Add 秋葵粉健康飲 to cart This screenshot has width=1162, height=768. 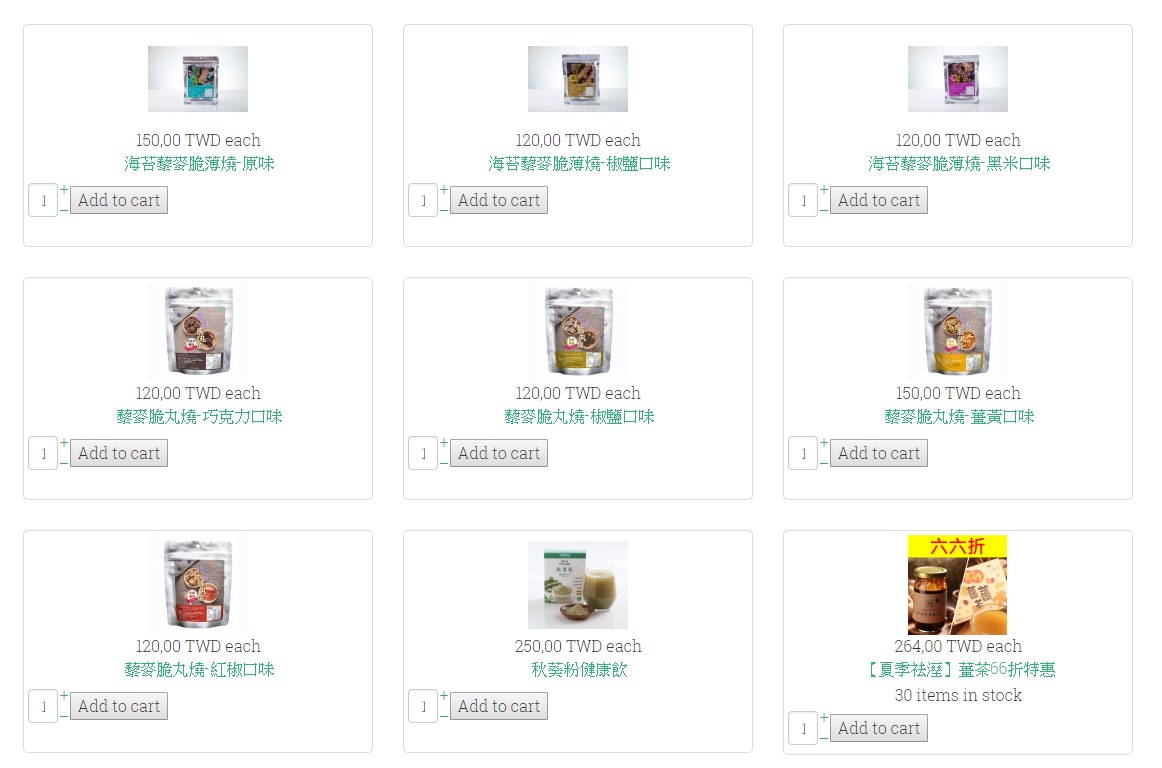click(x=499, y=706)
